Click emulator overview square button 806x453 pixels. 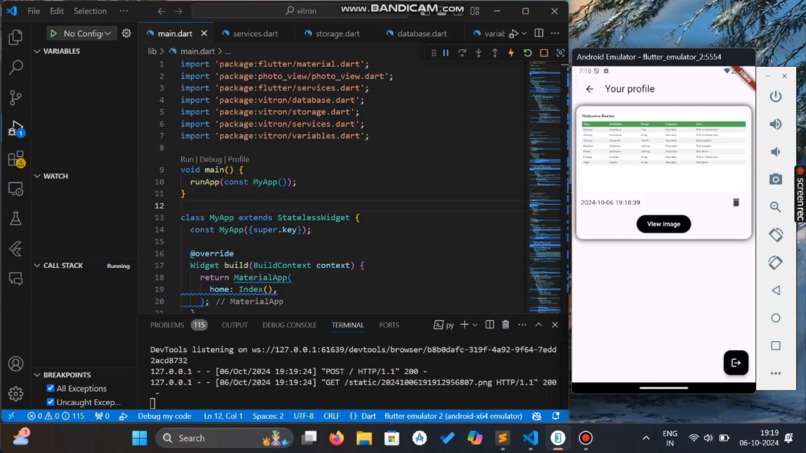[x=776, y=346]
